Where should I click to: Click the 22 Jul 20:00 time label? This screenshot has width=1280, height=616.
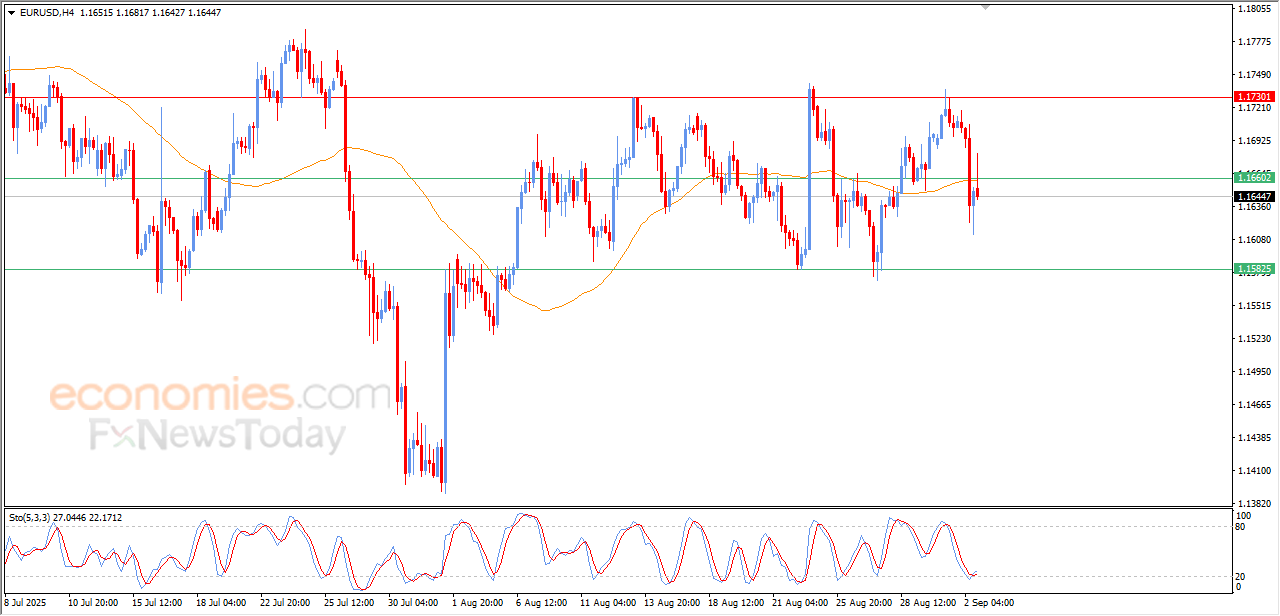[285, 603]
